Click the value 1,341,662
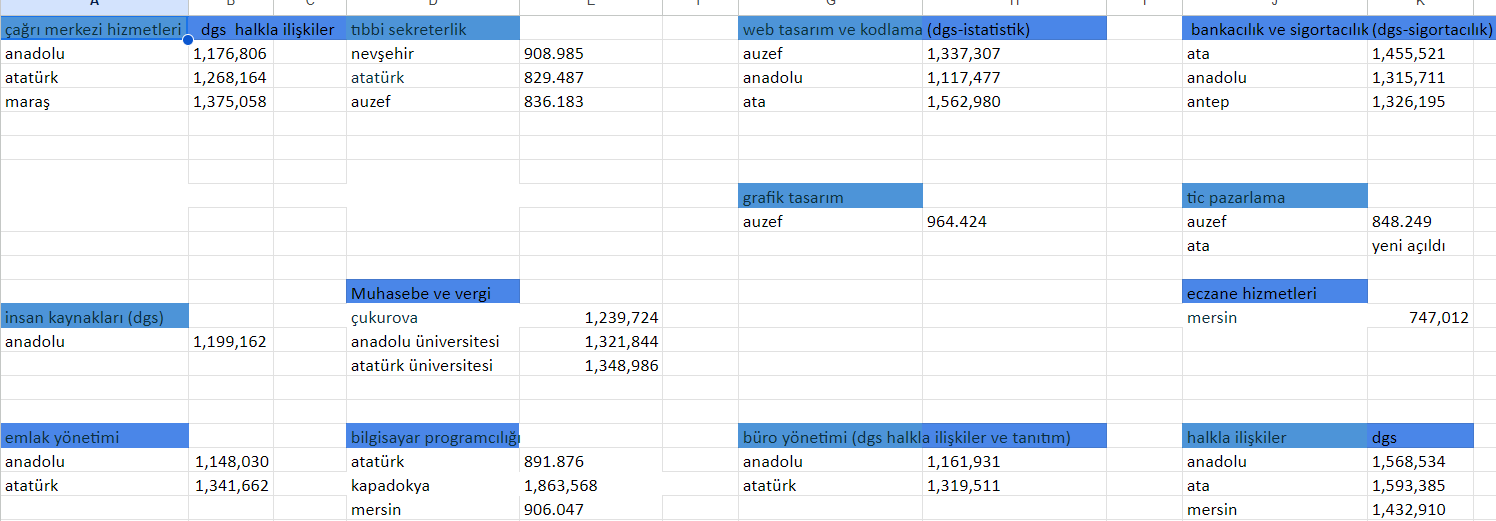Viewport: 1496px width, 521px height. tap(230, 485)
